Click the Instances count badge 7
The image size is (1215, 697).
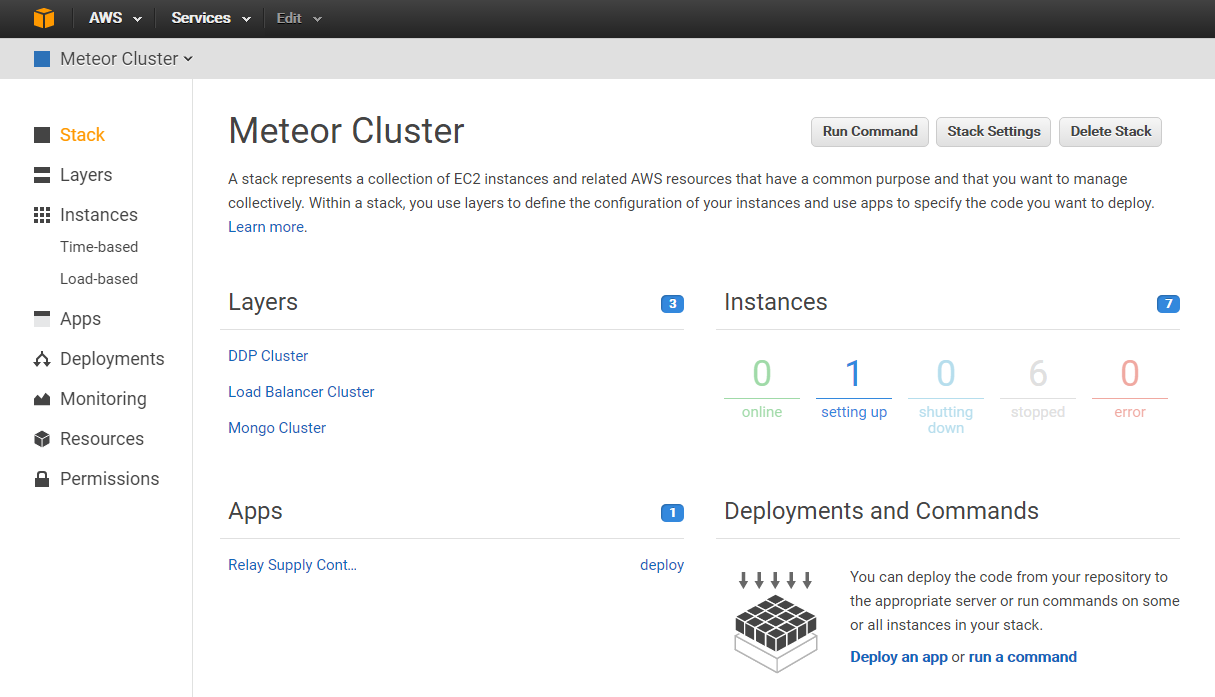pos(1168,304)
